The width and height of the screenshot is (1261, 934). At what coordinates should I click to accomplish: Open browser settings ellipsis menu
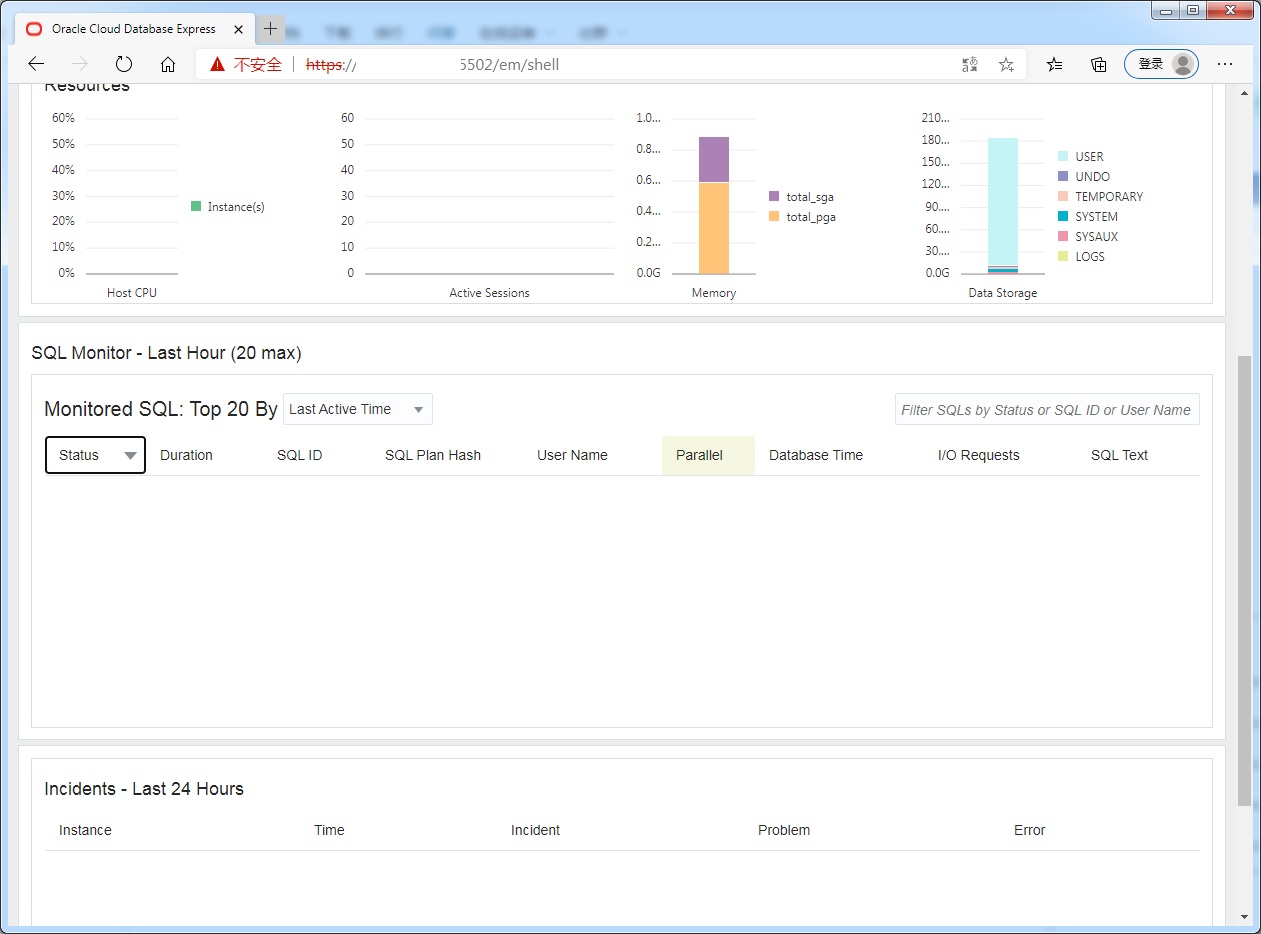pyautogui.click(x=1224, y=64)
